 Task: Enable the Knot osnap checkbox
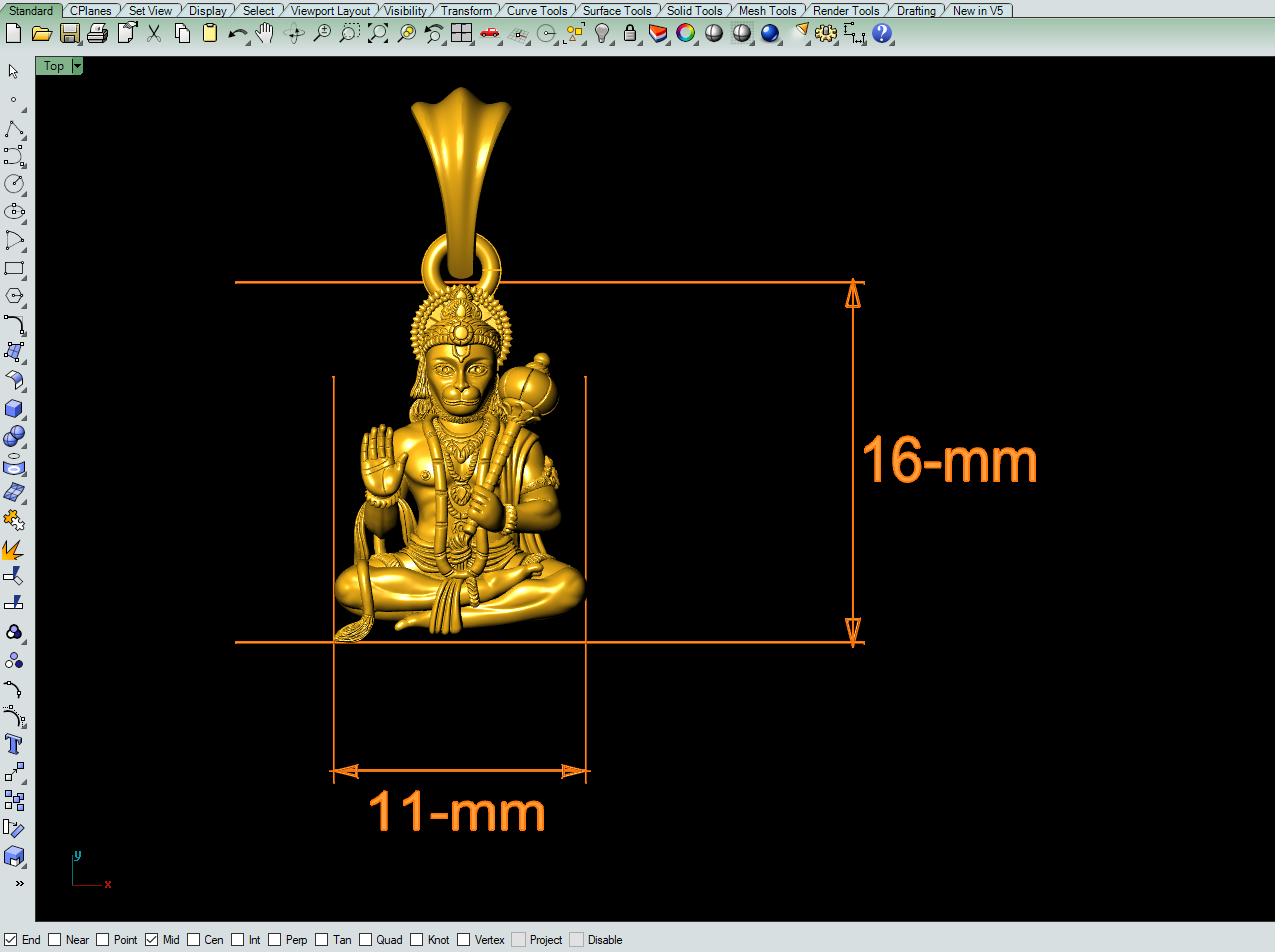417,940
